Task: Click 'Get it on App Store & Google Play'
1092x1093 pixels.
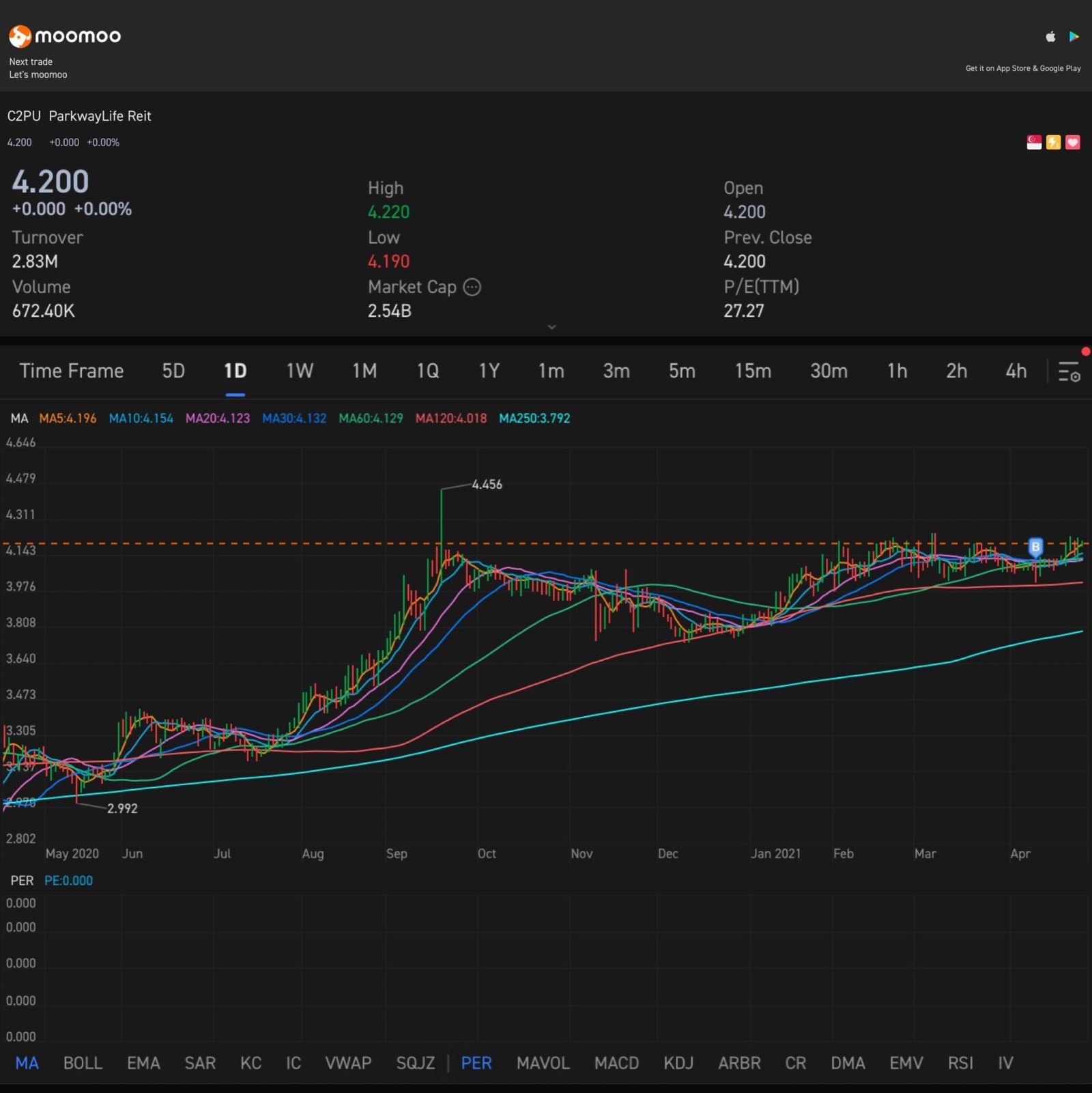Action: (1022, 68)
